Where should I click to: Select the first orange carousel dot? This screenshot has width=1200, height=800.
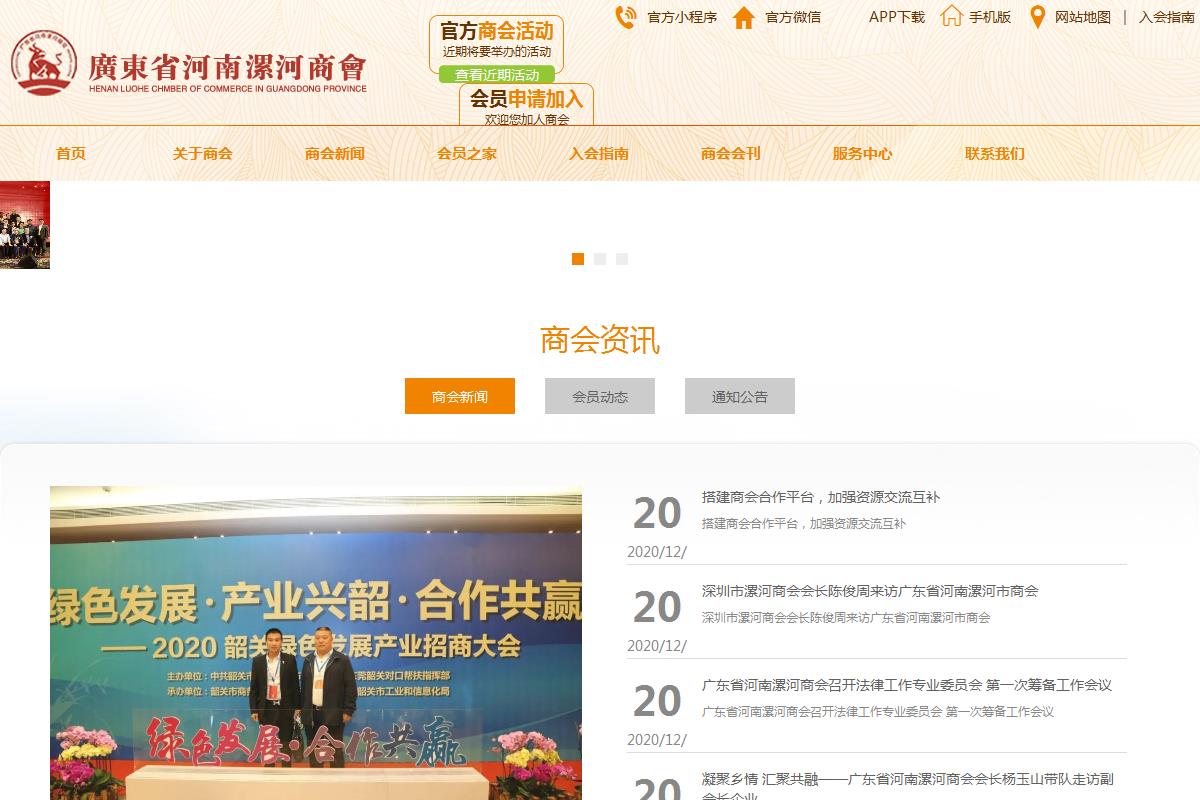point(578,259)
